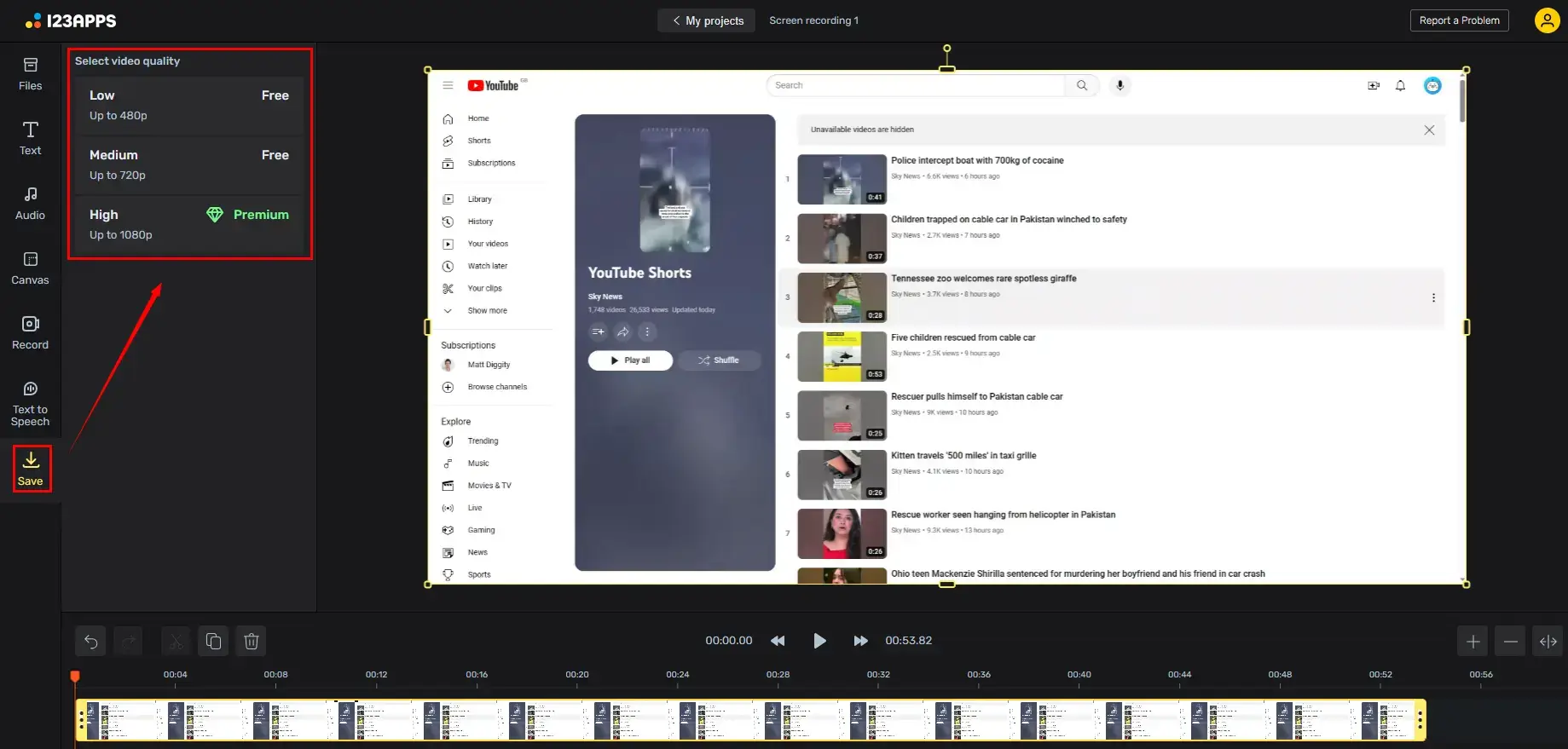Click the 123APPS logo
Screen dimensions: 1568x749
[x=71, y=20]
